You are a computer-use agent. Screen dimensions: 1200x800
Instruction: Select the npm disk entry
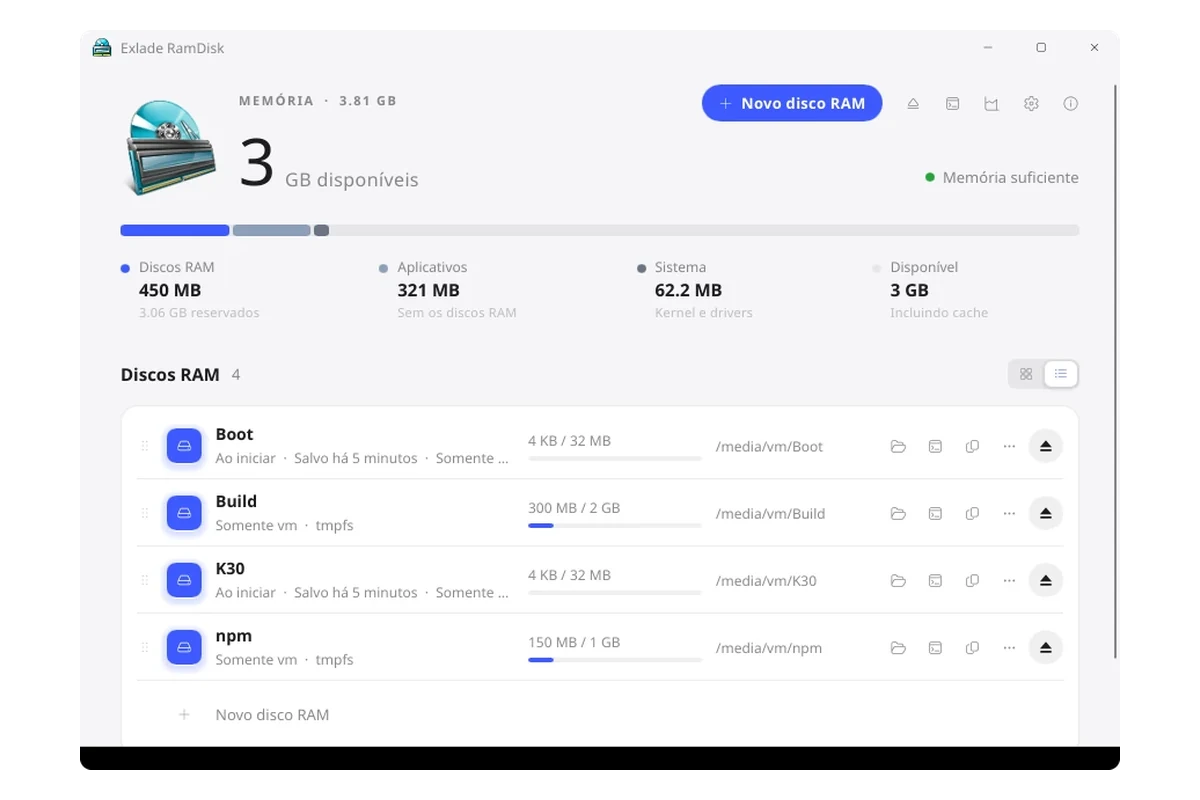click(x=600, y=647)
